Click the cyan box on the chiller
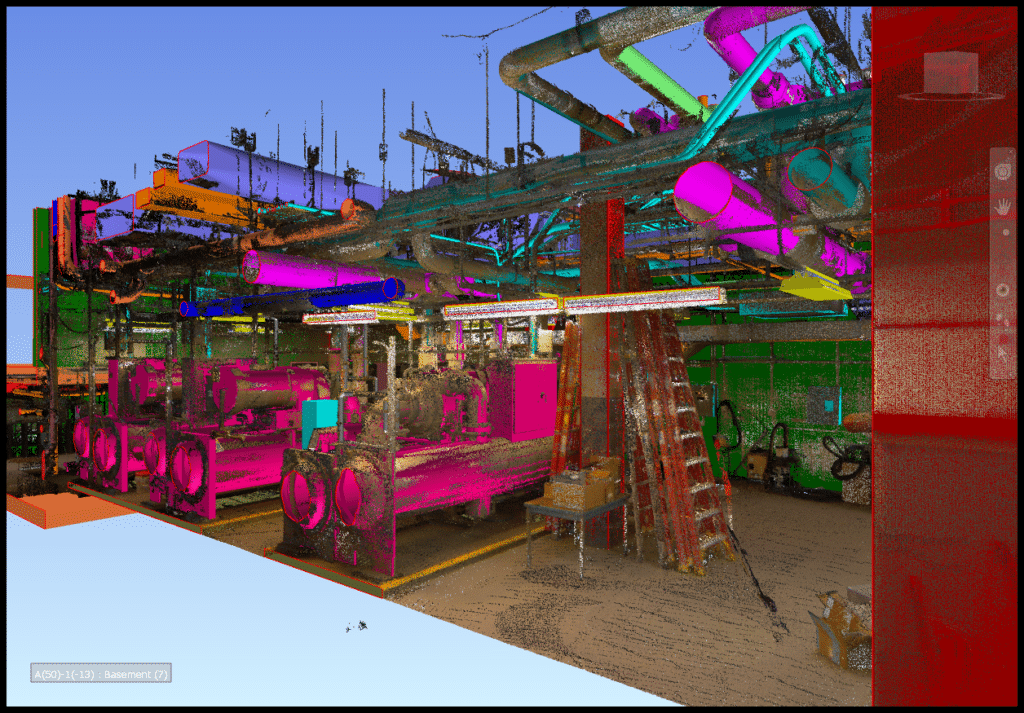The height and width of the screenshot is (713, 1024). (x=319, y=421)
